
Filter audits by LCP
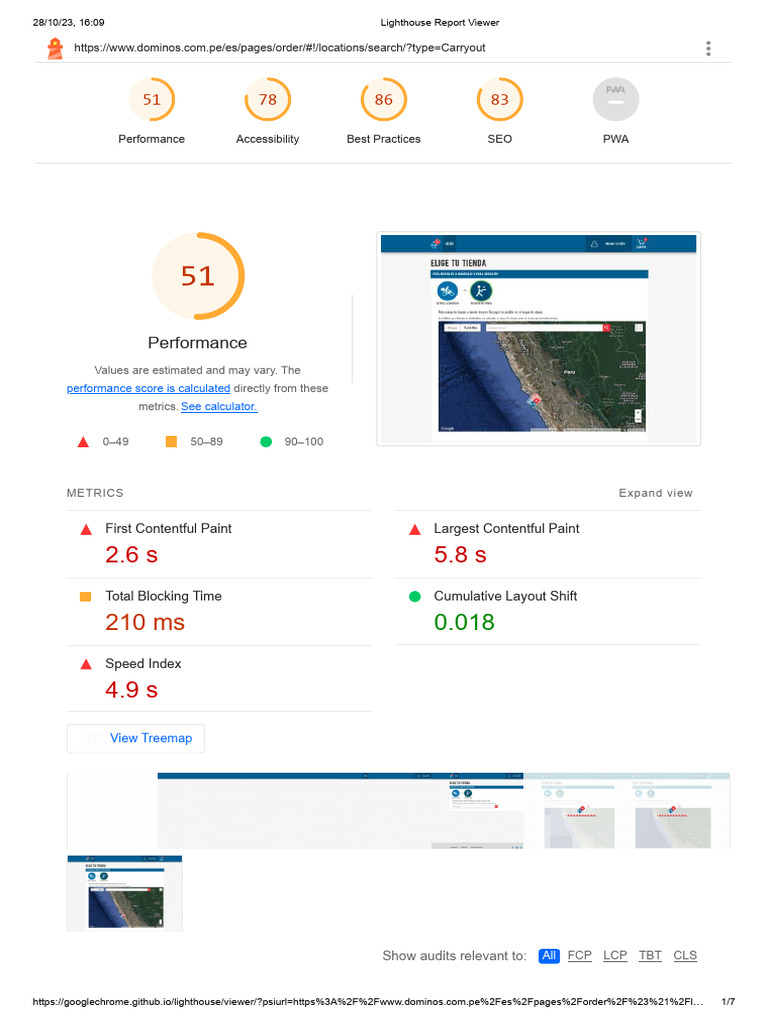point(615,956)
